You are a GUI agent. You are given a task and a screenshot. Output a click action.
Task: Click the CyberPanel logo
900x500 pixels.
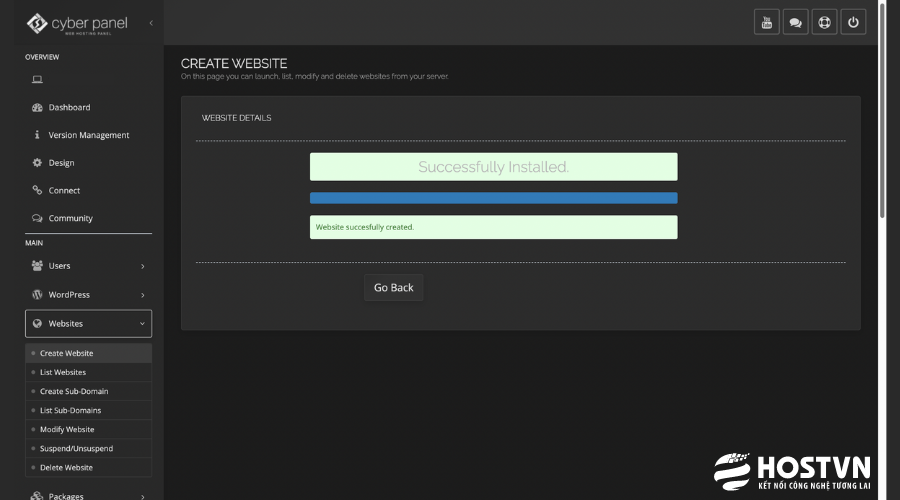(77, 24)
